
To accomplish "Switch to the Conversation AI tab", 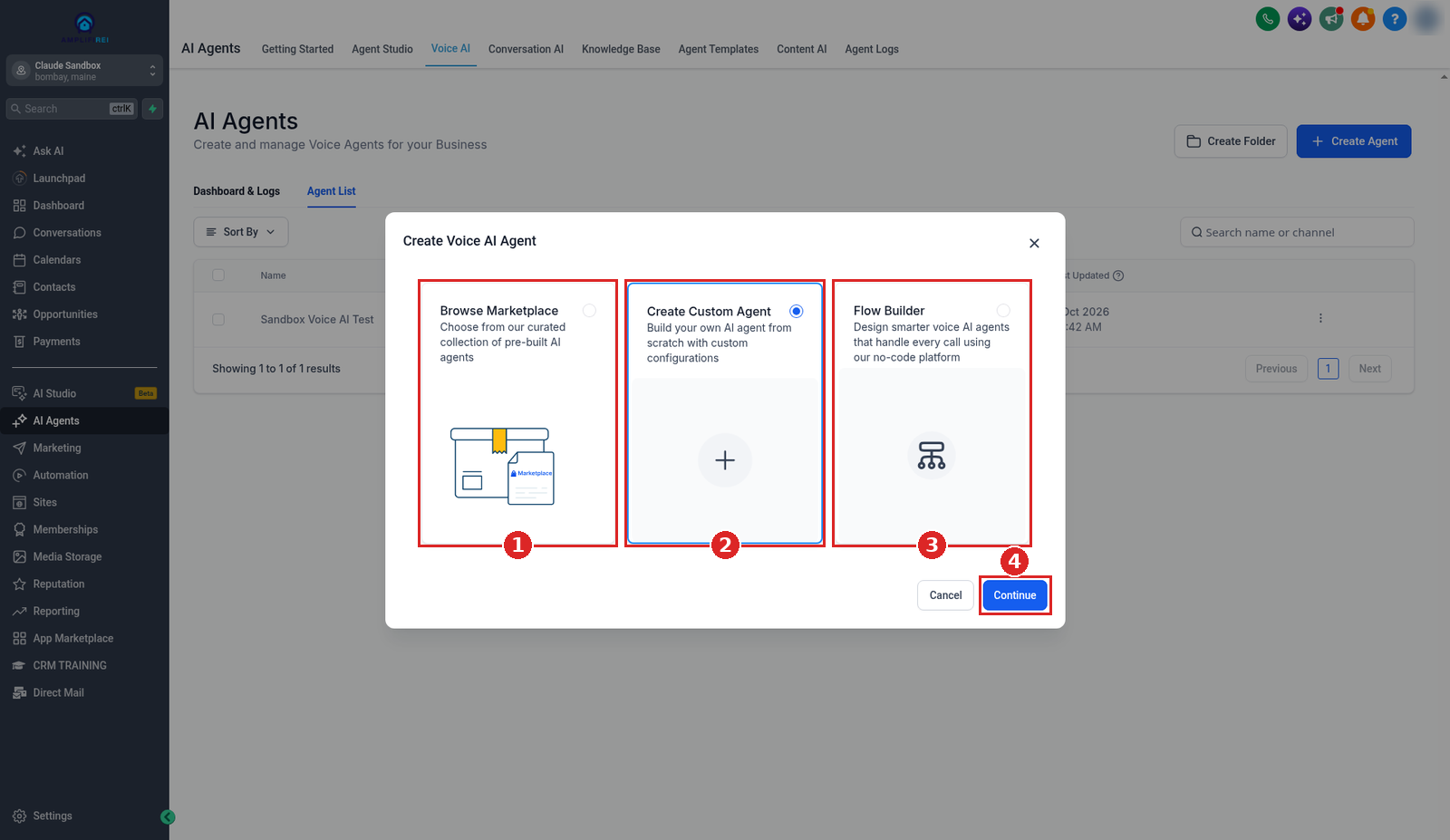I will point(526,49).
